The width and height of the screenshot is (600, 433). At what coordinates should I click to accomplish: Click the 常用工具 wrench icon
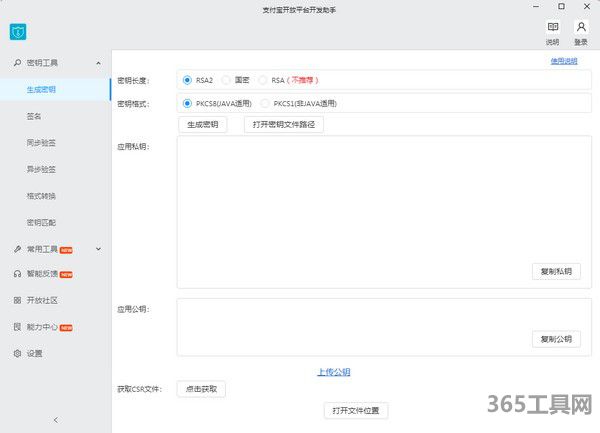tap(17, 249)
